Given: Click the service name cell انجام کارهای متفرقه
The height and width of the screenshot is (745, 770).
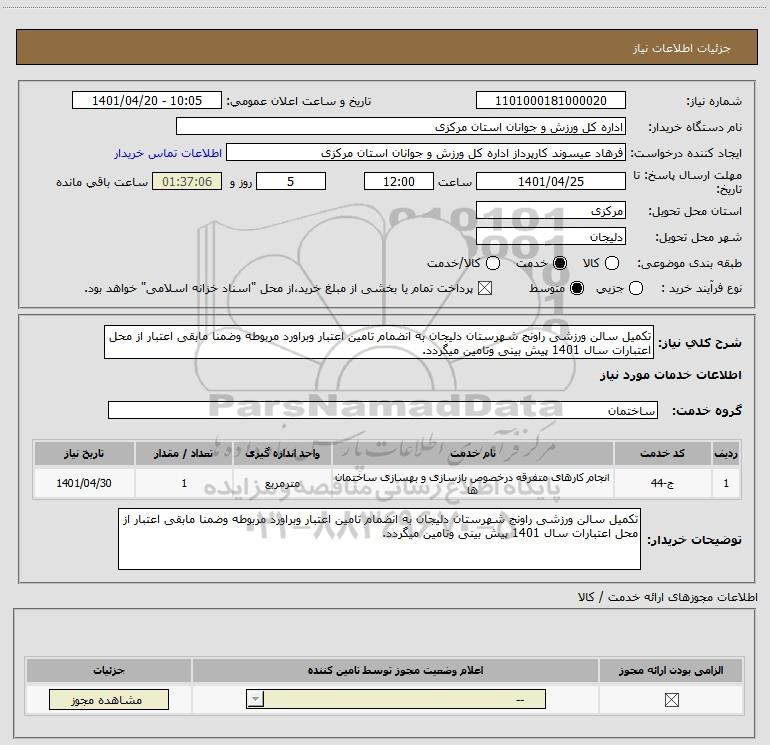Looking at the screenshot, I should 472,483.
